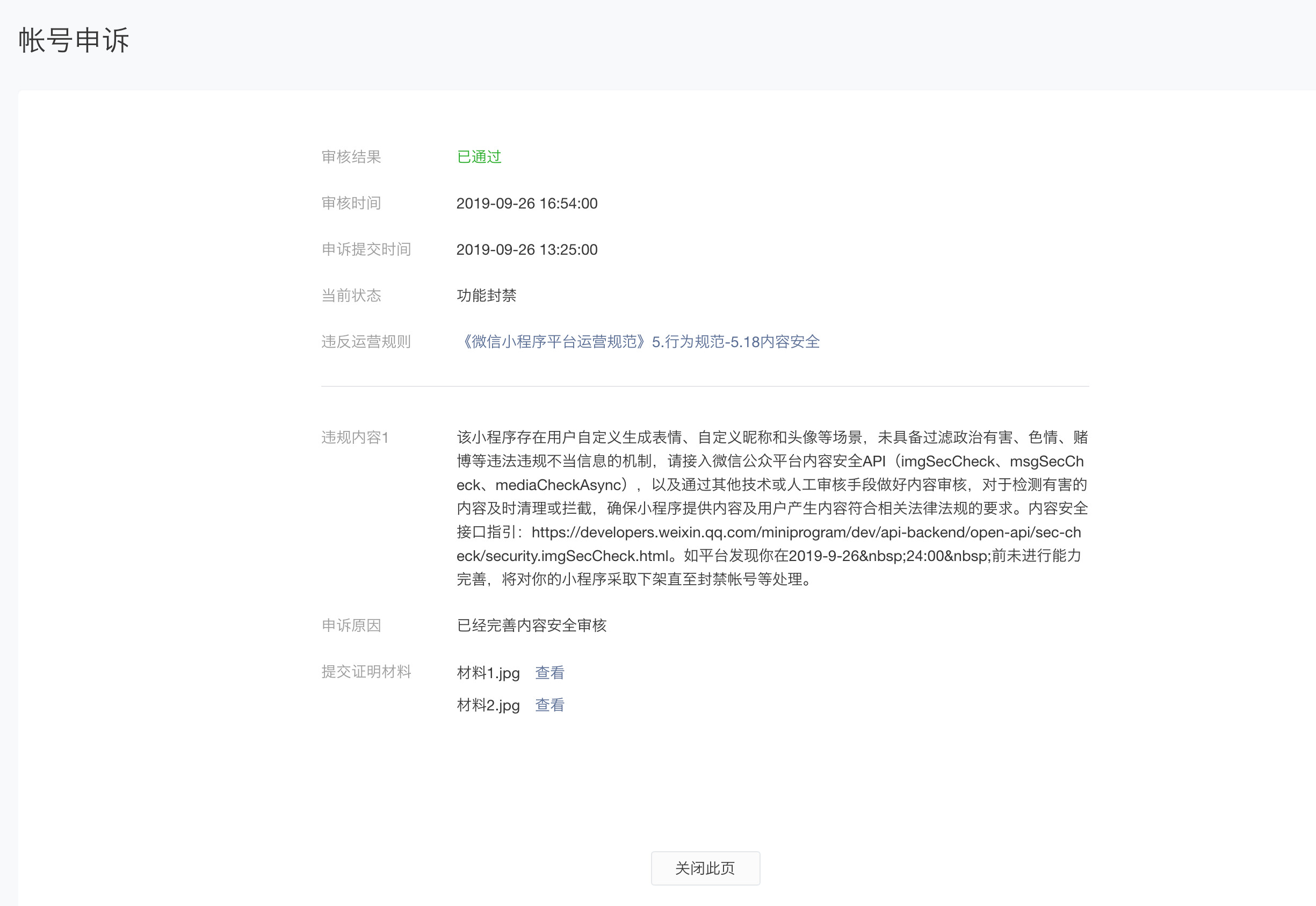
Task: Click the submission time 2019-09-26 13:25:00
Action: pyautogui.click(x=526, y=249)
